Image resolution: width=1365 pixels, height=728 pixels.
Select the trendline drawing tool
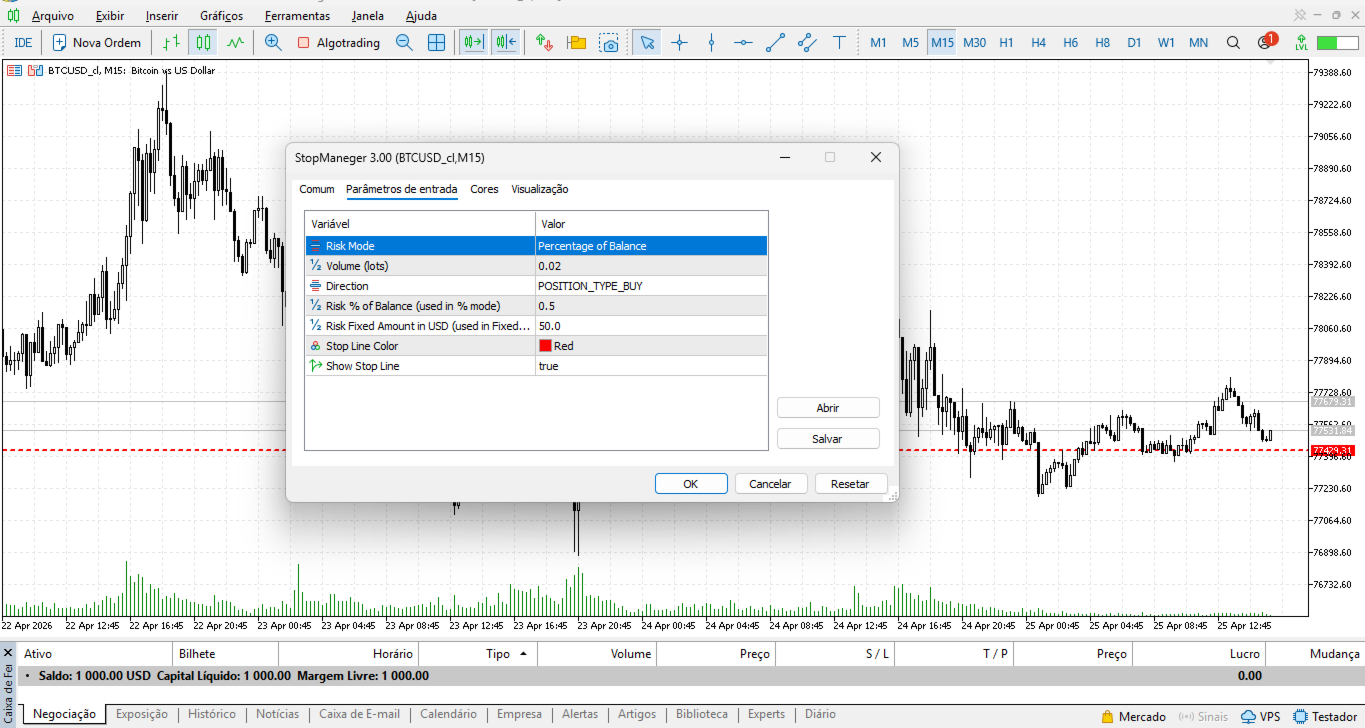775,43
